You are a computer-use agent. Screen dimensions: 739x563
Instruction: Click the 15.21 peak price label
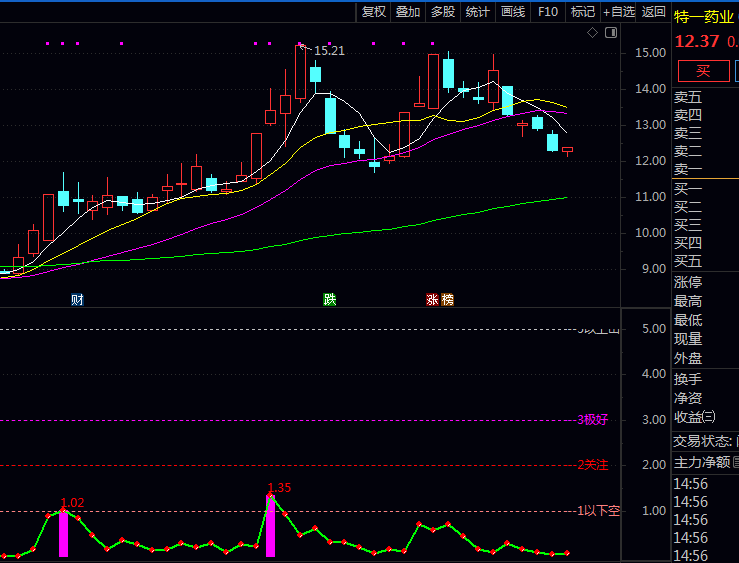(329, 50)
